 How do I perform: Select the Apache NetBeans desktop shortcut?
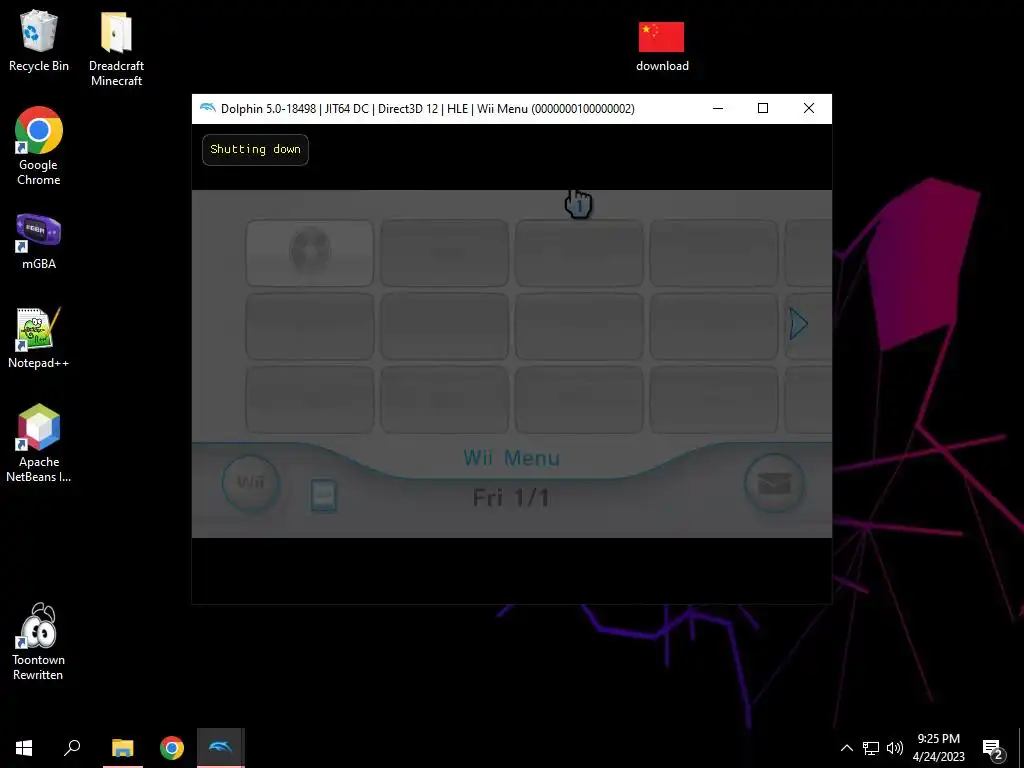pyautogui.click(x=39, y=443)
